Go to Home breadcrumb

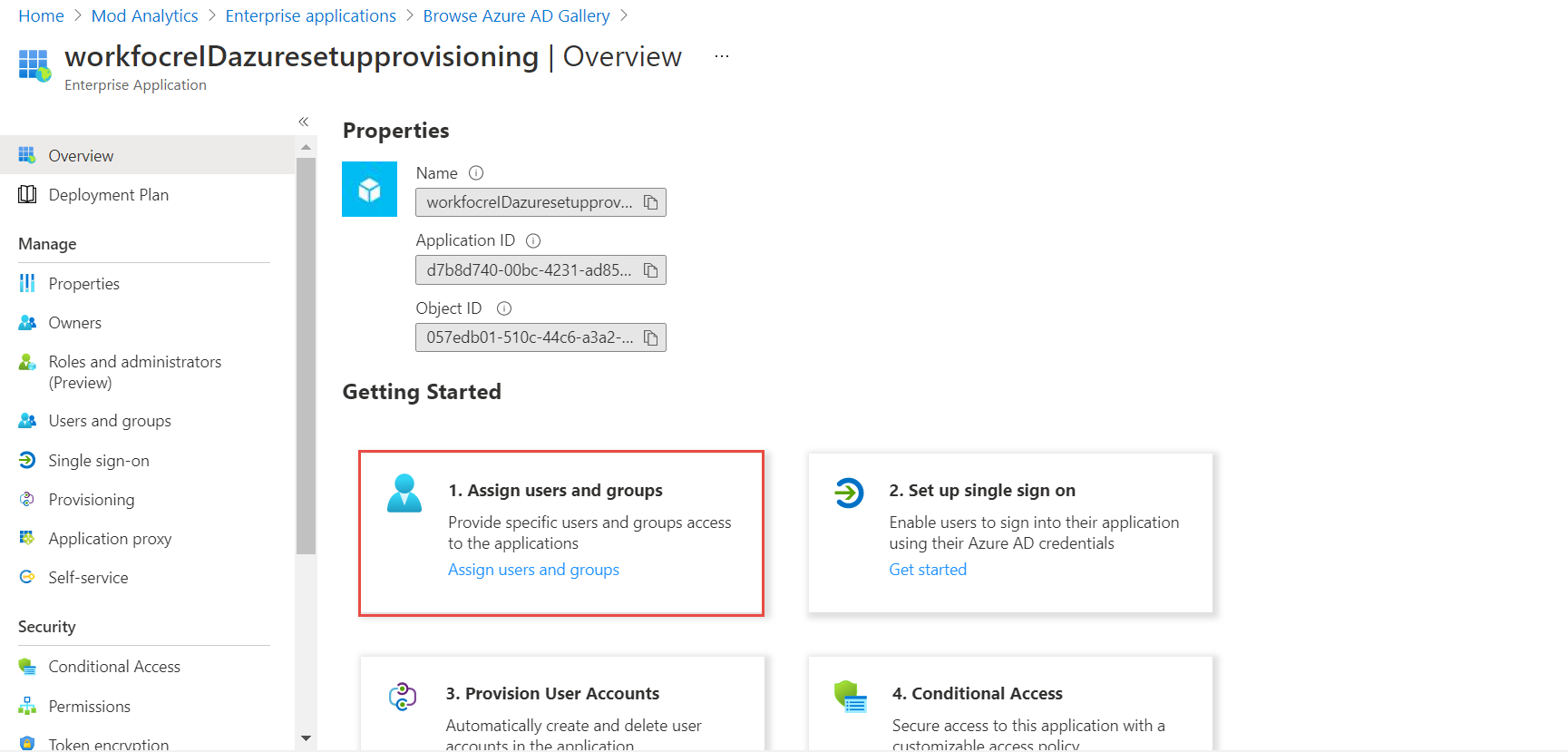[x=41, y=16]
